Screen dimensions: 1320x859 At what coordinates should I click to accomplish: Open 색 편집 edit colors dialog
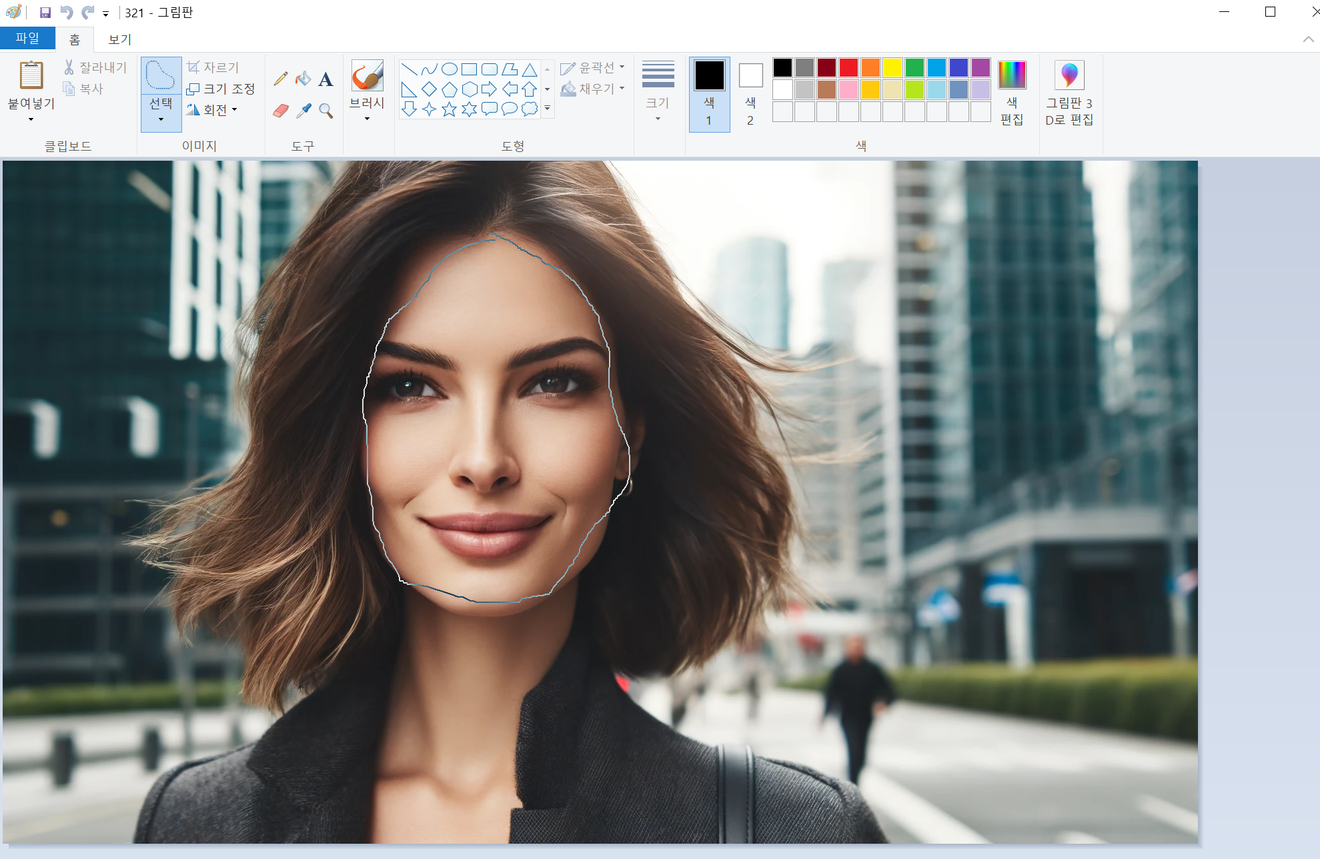click(1012, 92)
